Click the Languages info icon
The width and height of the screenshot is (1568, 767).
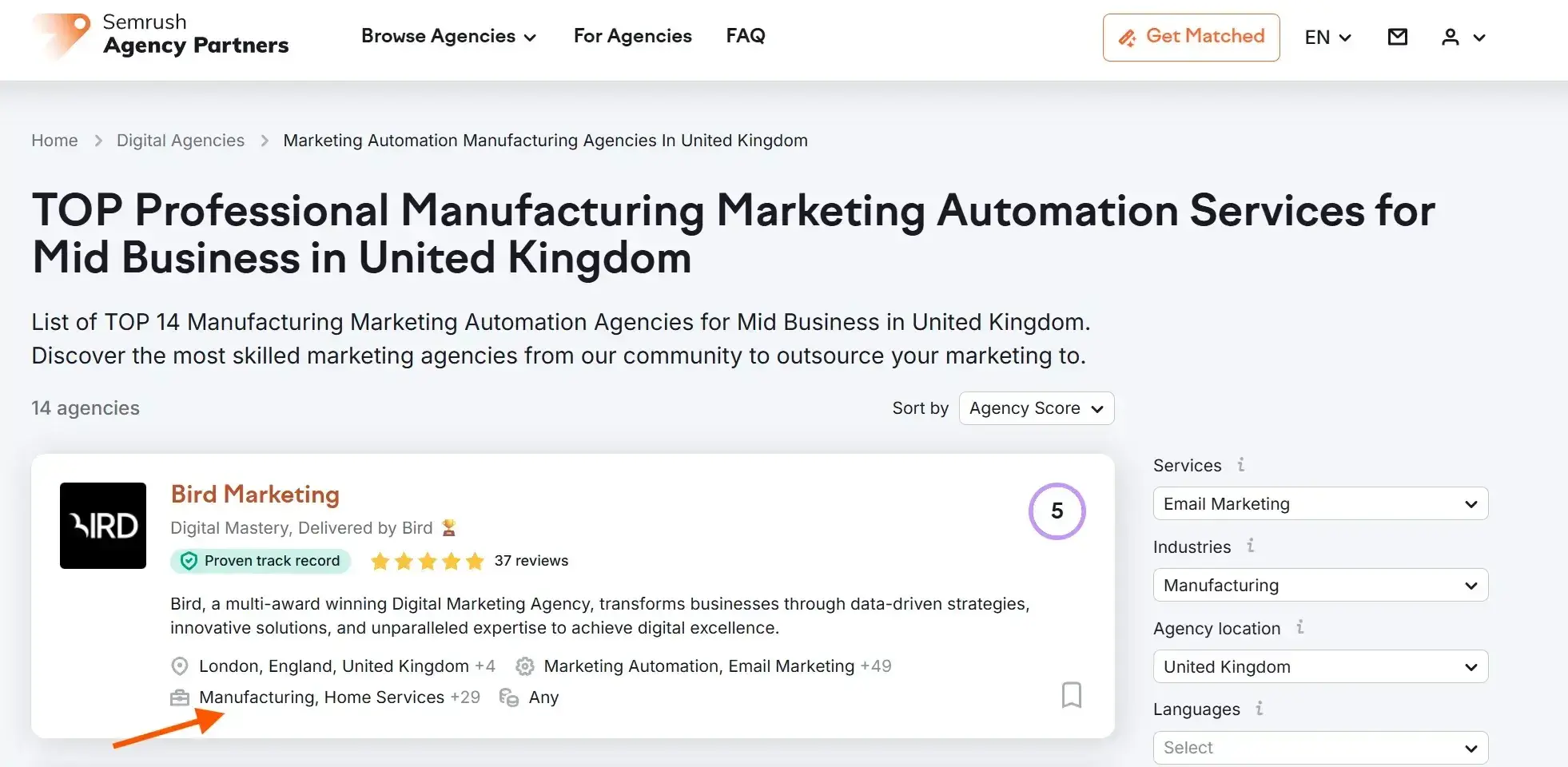tap(1260, 709)
